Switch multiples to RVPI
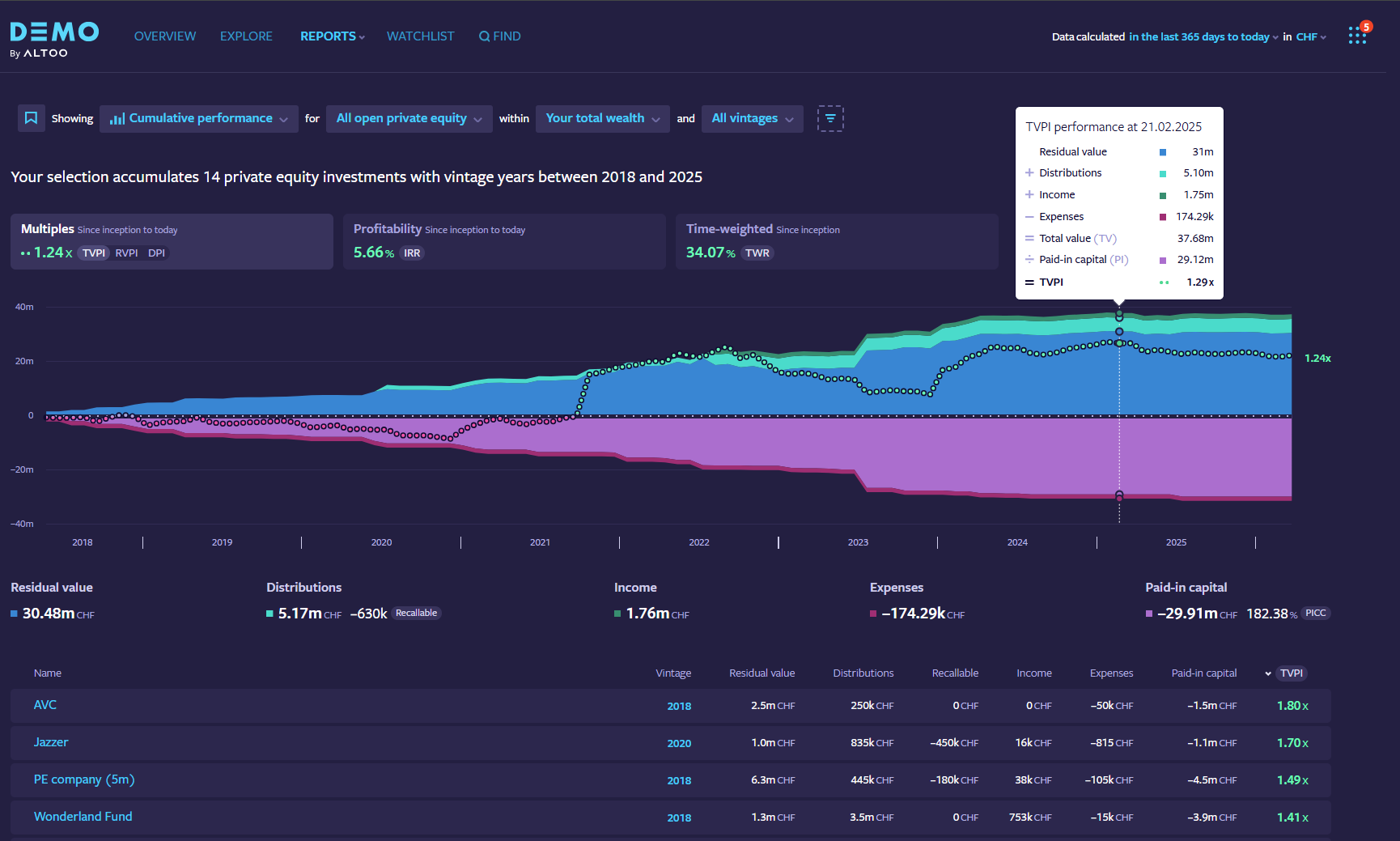The height and width of the screenshot is (841, 1400). 126,253
